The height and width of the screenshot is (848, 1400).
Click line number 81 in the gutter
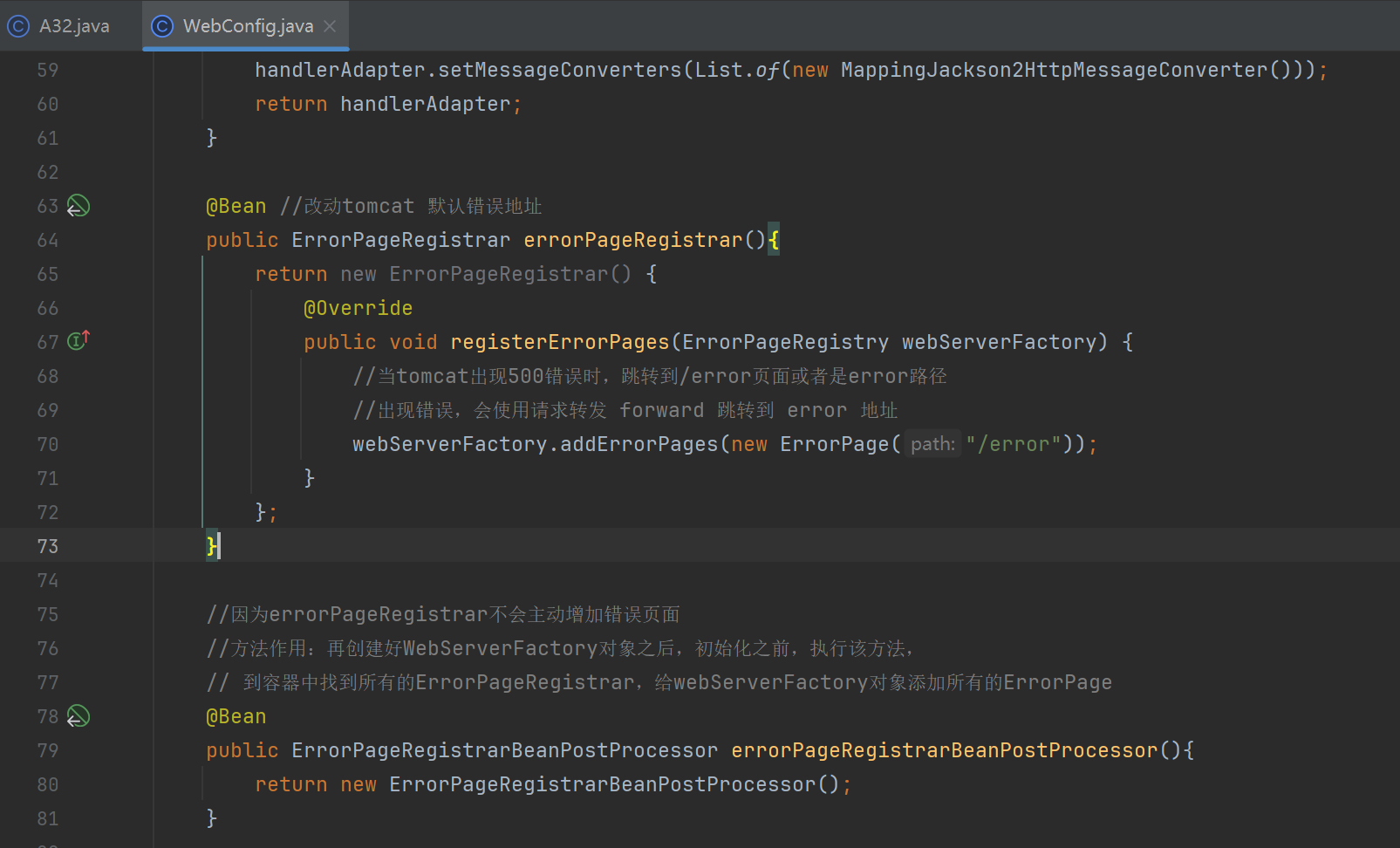coord(48,818)
